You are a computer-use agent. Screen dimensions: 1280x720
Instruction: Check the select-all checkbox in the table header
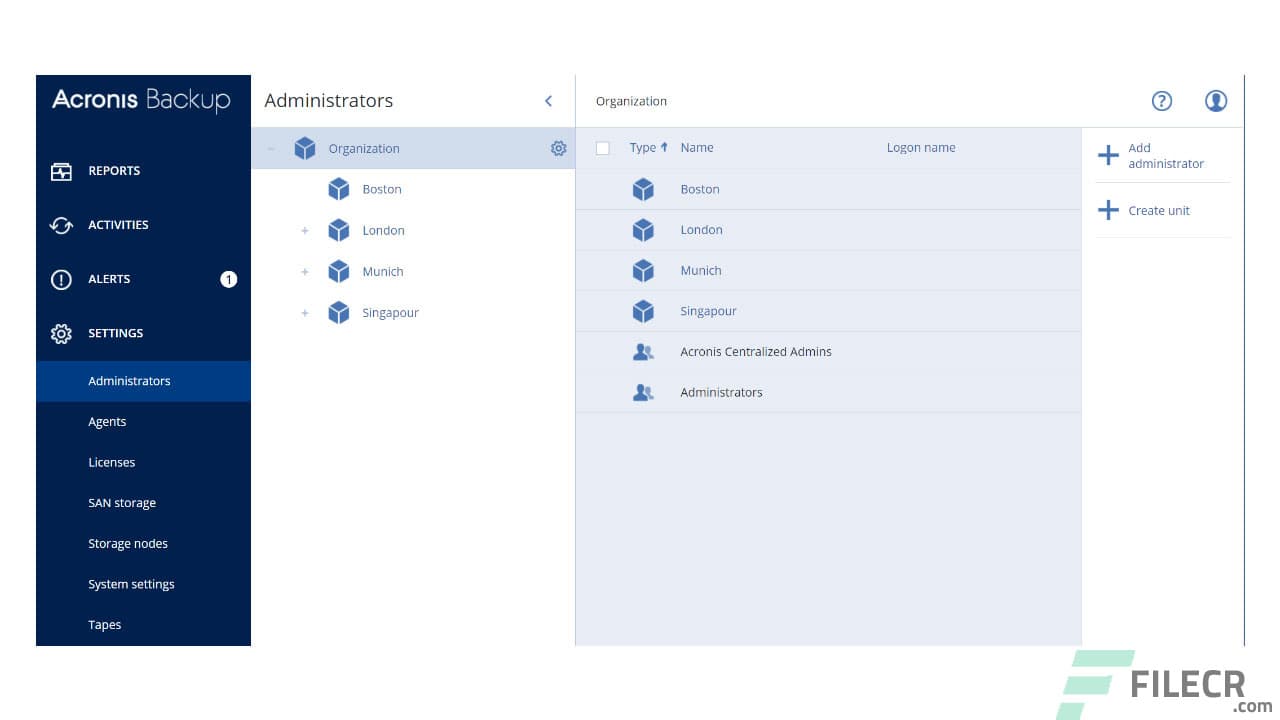(603, 147)
